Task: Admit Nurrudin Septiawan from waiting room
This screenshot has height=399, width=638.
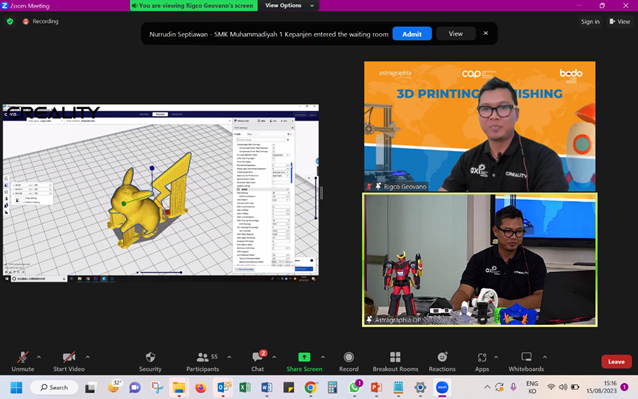Action: pos(412,34)
